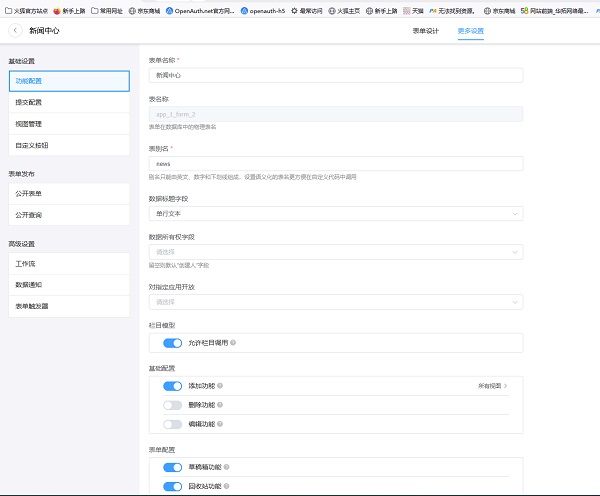Open the 火狐官方站点 bookmark folder
This screenshot has height=496, width=600.
coord(26,11)
